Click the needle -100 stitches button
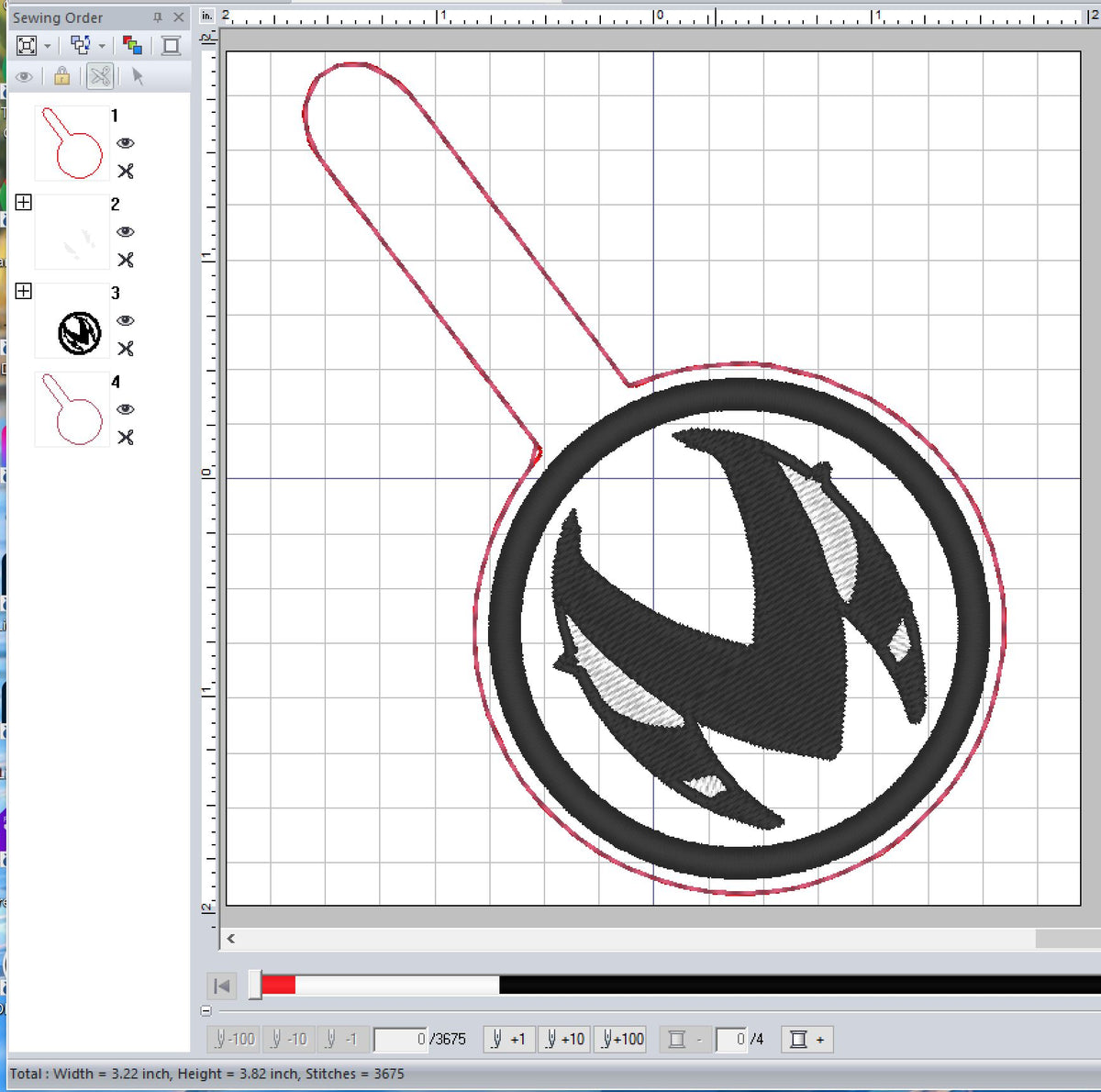This screenshot has height=1092, width=1101. click(234, 1039)
